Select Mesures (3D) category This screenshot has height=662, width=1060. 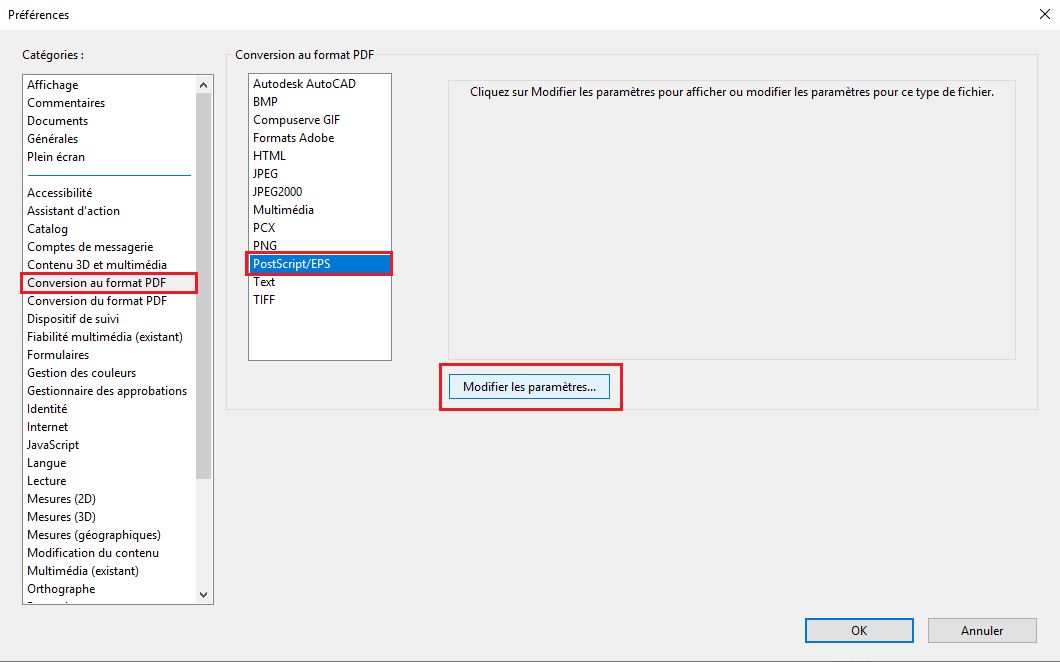tap(62, 517)
